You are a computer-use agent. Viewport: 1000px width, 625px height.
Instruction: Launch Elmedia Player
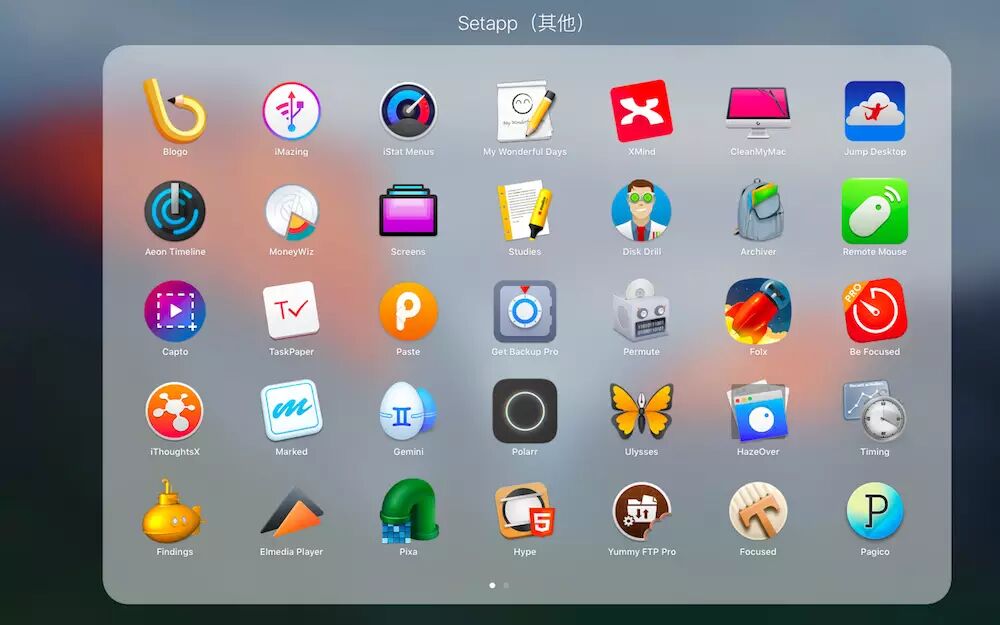click(291, 512)
